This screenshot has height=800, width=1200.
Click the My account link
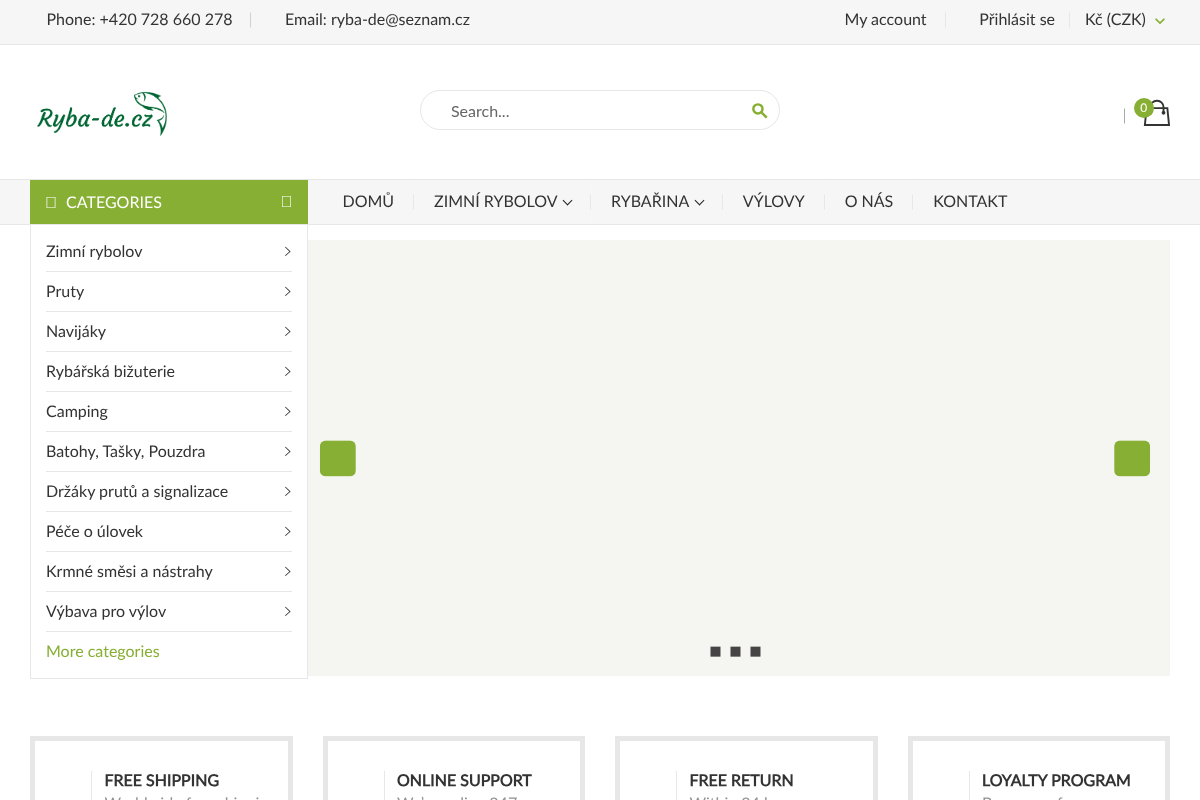[886, 19]
